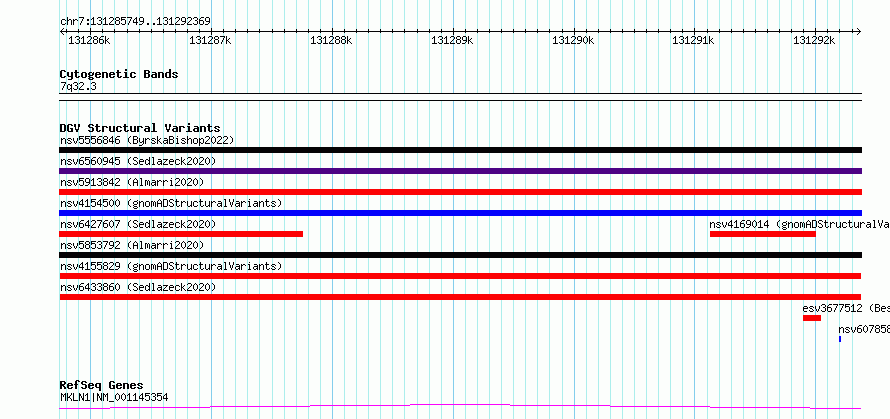
Task: Open MKLN1|NM_001145354 gene label
Action: [x=114, y=397]
